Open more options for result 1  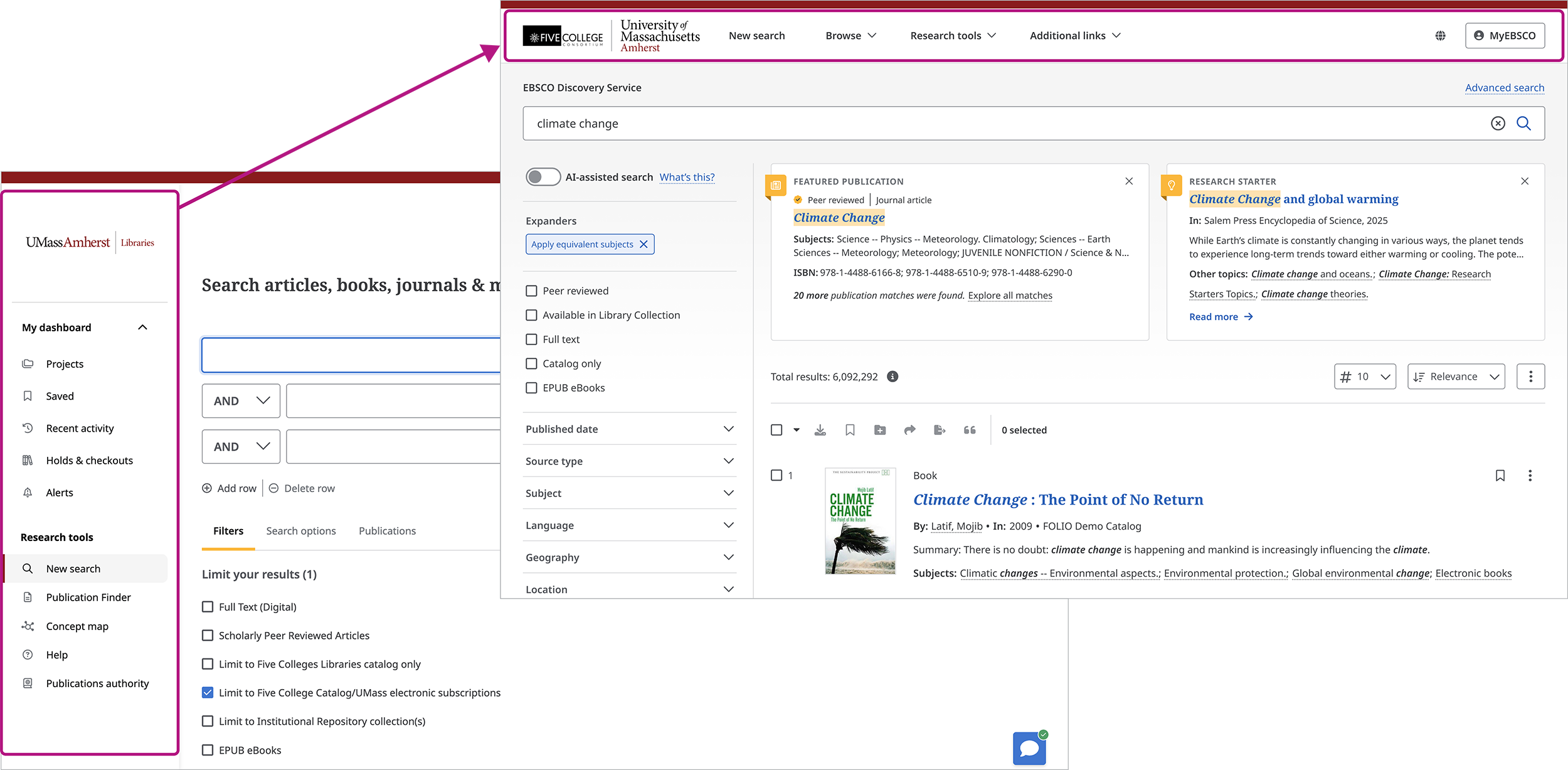(x=1530, y=476)
